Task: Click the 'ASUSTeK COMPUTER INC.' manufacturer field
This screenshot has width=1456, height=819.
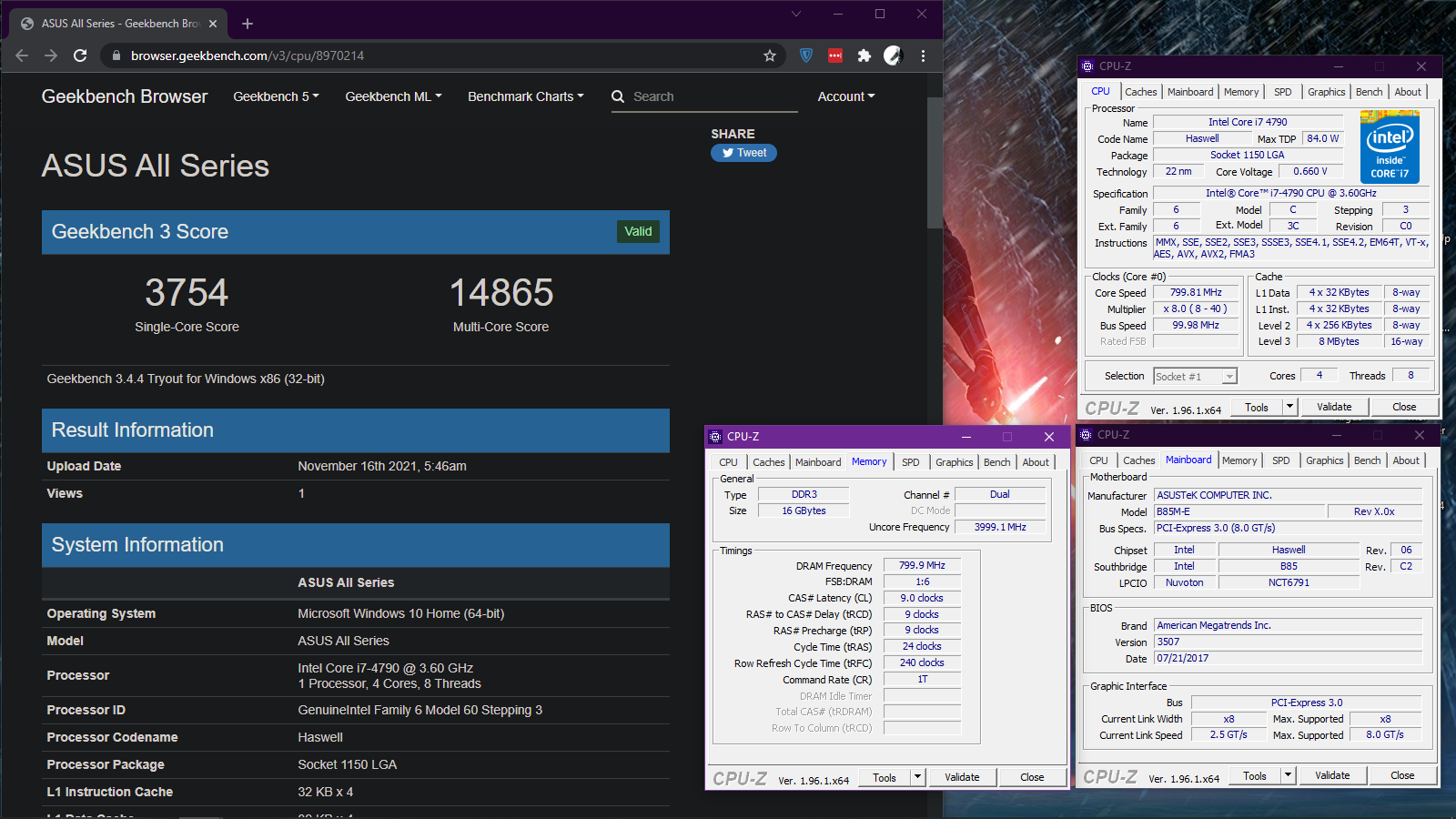Action: pyautogui.click(x=1288, y=495)
